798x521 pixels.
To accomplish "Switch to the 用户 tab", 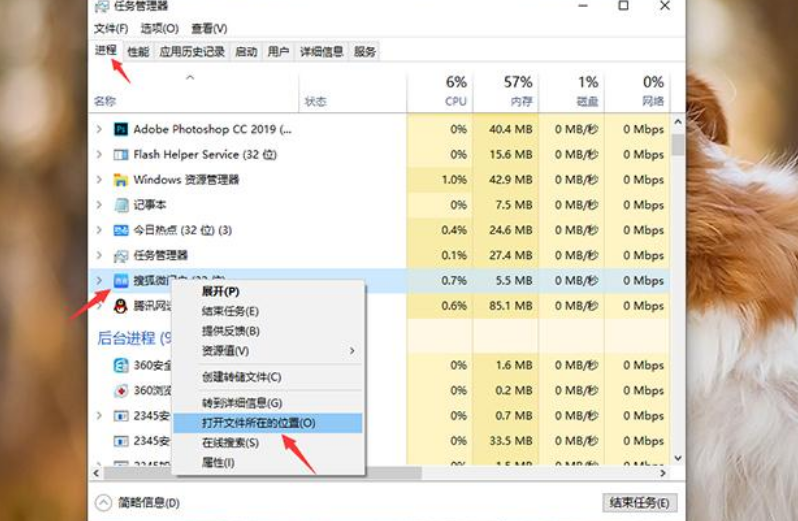I will click(x=278, y=51).
